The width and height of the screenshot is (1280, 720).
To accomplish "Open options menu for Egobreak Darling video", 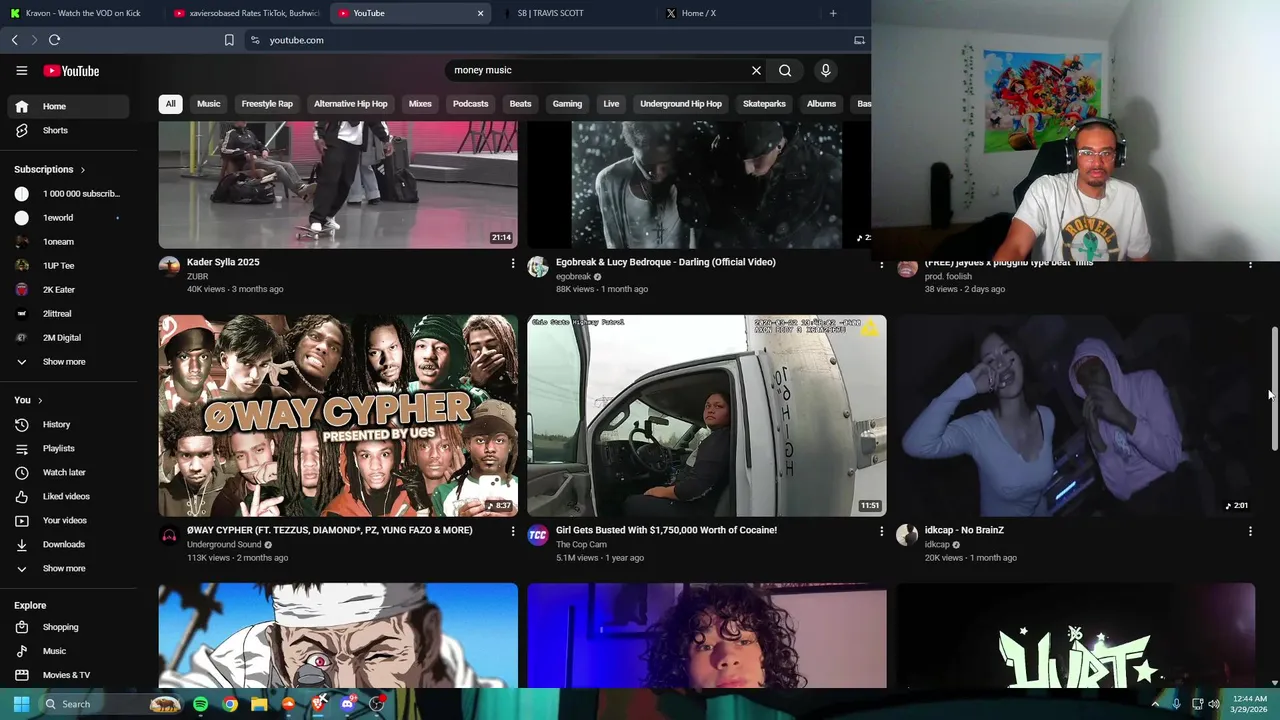I will point(881,264).
